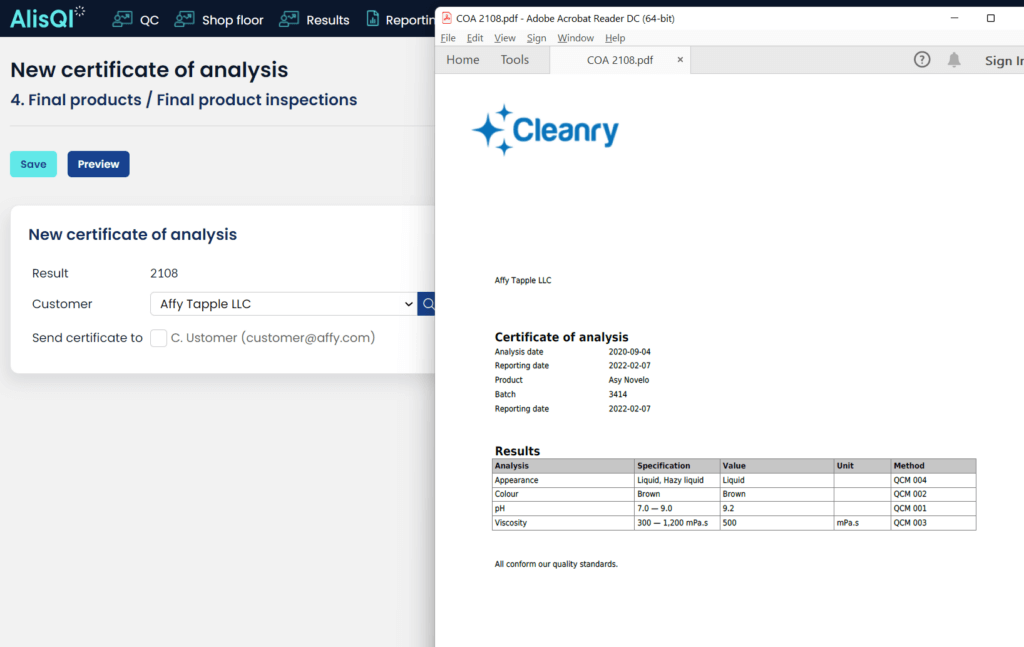This screenshot has height=647, width=1024.
Task: Open the Sign menu in Acrobat
Action: point(537,37)
